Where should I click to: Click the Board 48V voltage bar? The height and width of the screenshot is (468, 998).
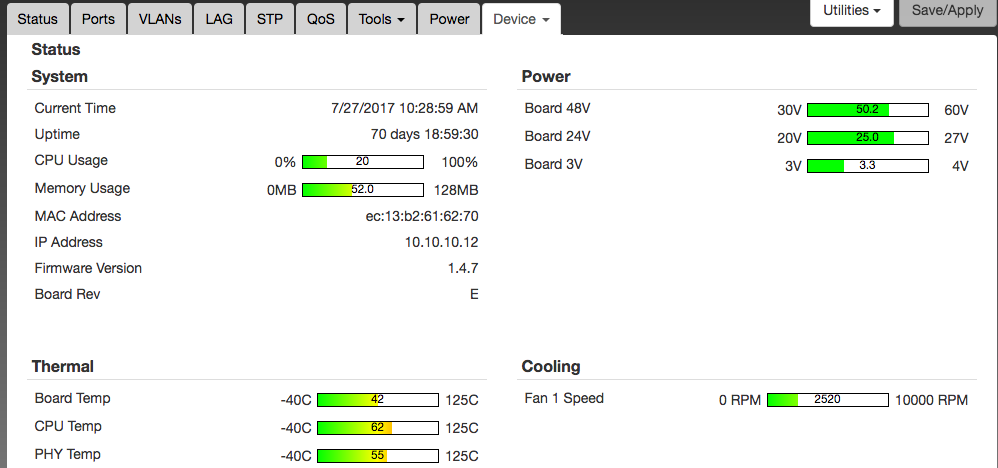coord(867,110)
